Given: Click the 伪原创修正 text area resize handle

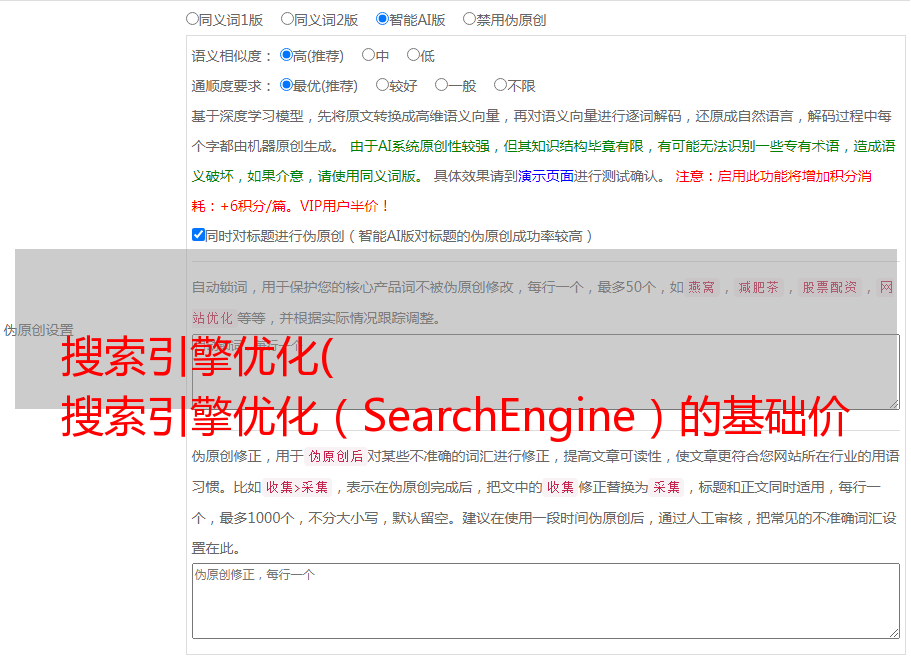Looking at the screenshot, I should [x=893, y=632].
